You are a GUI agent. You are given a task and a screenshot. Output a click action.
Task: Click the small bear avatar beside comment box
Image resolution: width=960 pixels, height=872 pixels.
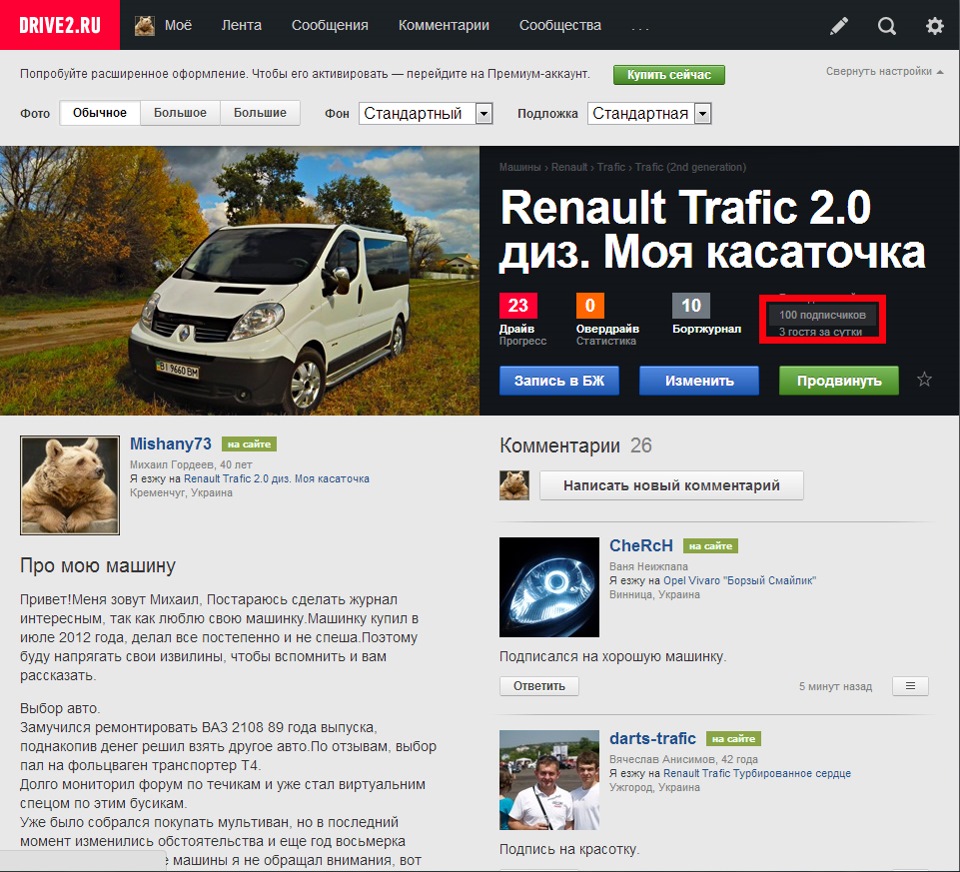pos(514,486)
